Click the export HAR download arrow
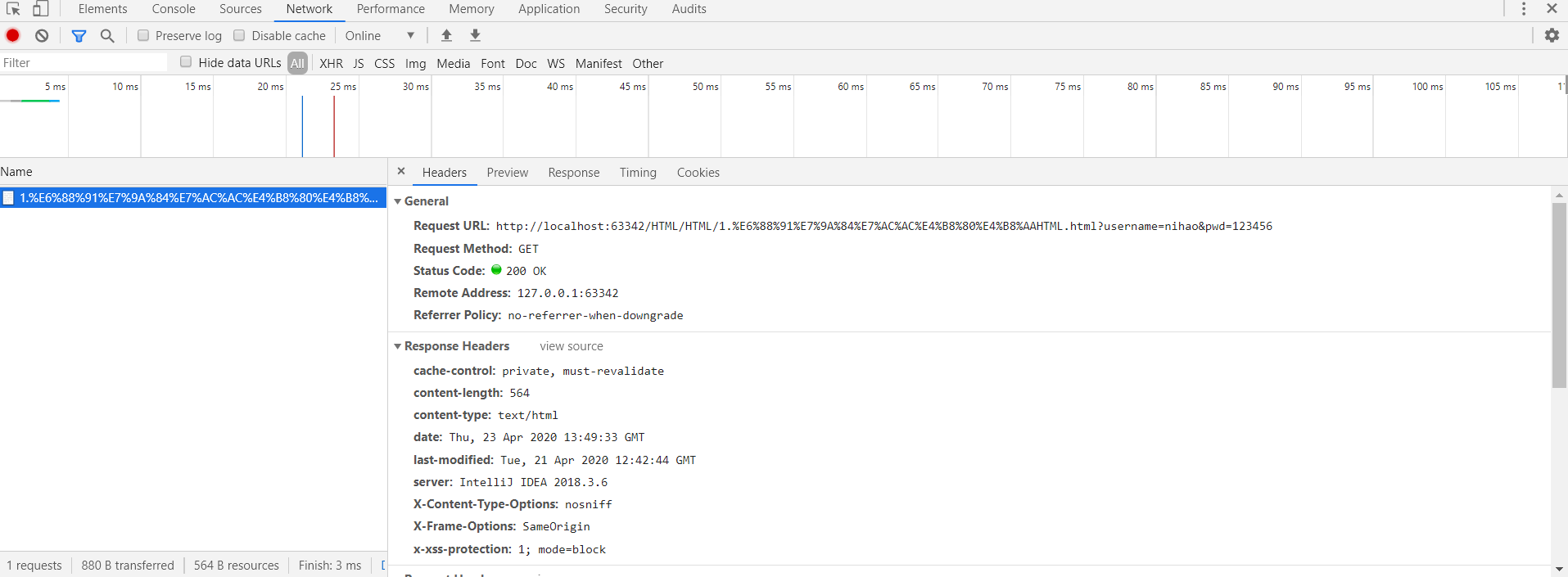This screenshot has height=577, width=1568. (475, 35)
